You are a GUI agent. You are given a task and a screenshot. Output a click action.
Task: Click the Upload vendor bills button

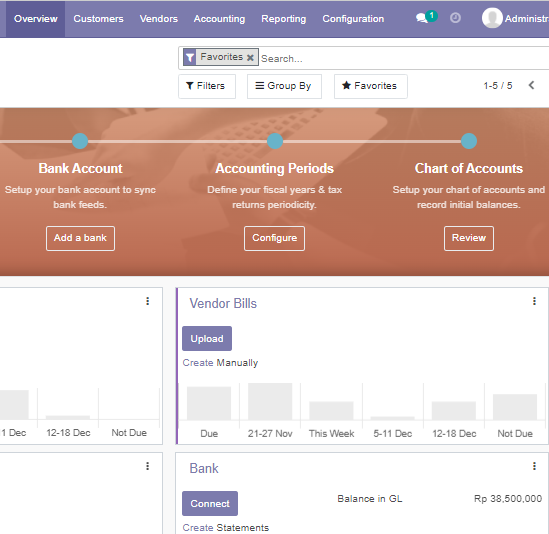pyautogui.click(x=207, y=339)
